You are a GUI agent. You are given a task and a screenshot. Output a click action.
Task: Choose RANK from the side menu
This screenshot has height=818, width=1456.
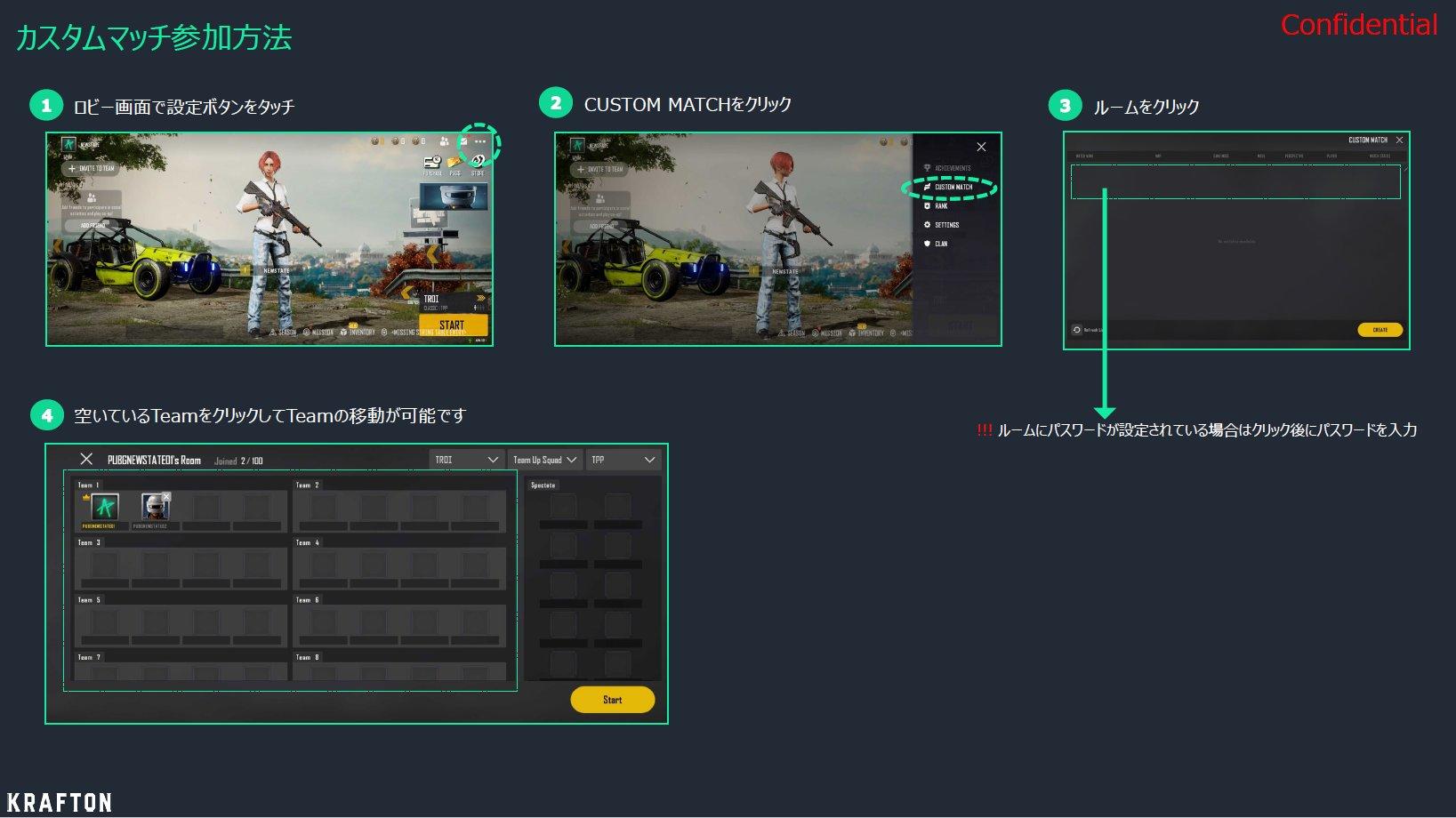coord(936,206)
